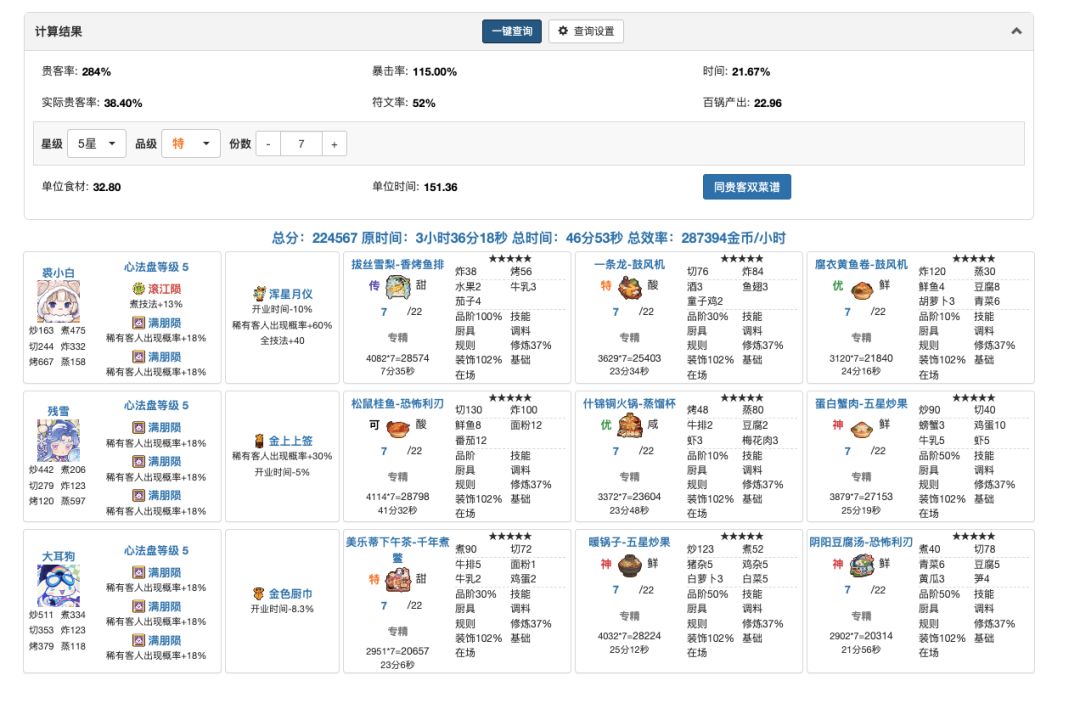The height and width of the screenshot is (703, 1080).
Task: Click 4114*7=28798 score text
Action: tap(397, 496)
